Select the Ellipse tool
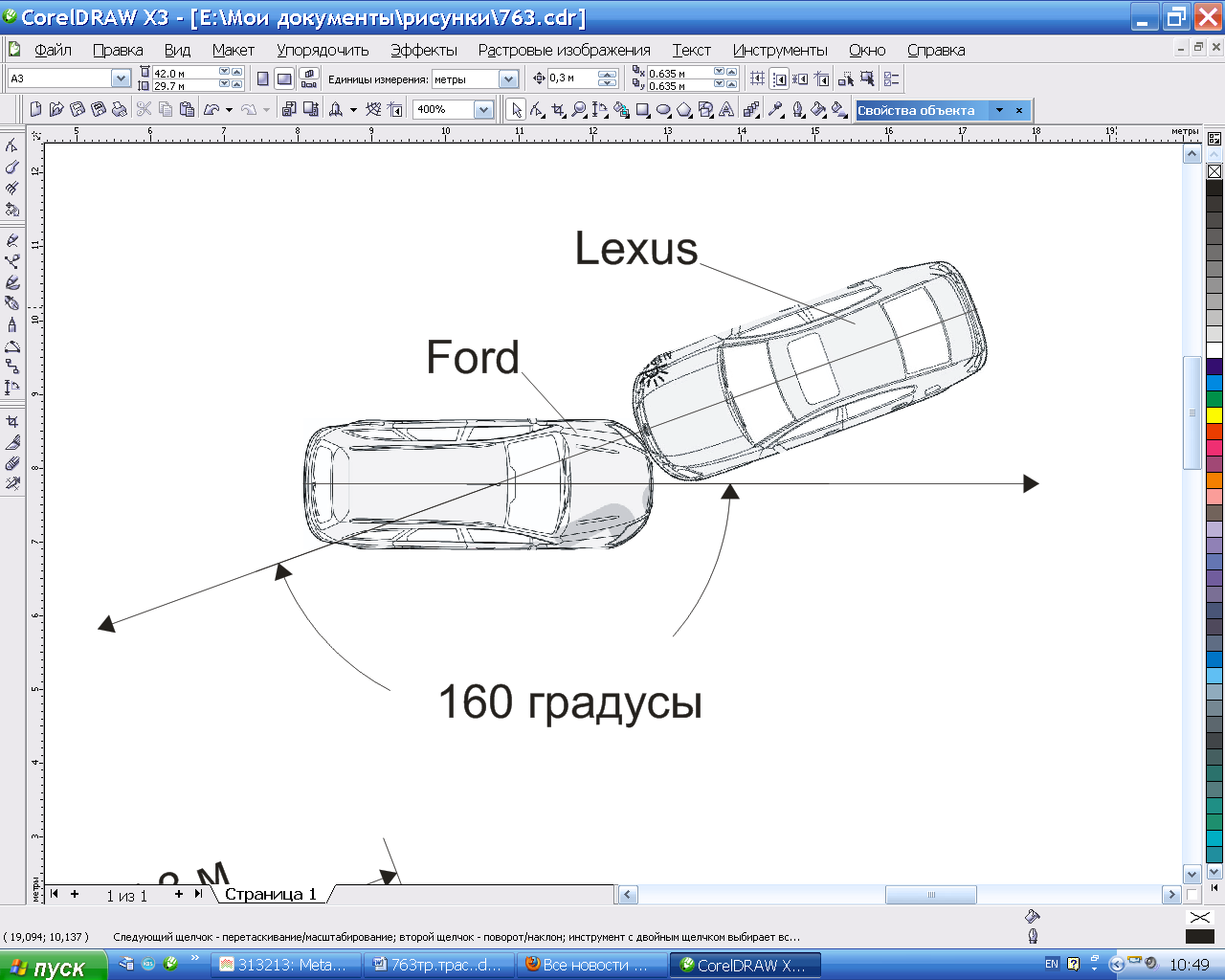The image size is (1225, 980). pos(663,110)
